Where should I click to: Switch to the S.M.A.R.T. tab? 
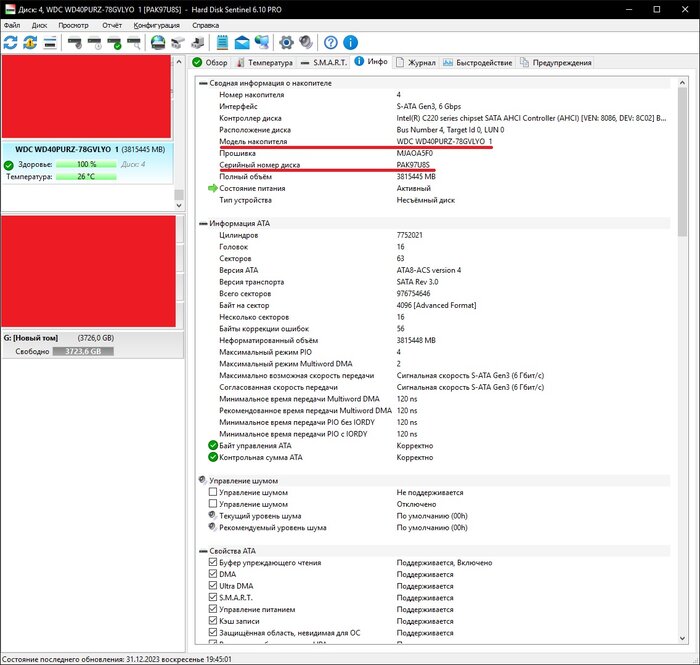click(x=324, y=62)
